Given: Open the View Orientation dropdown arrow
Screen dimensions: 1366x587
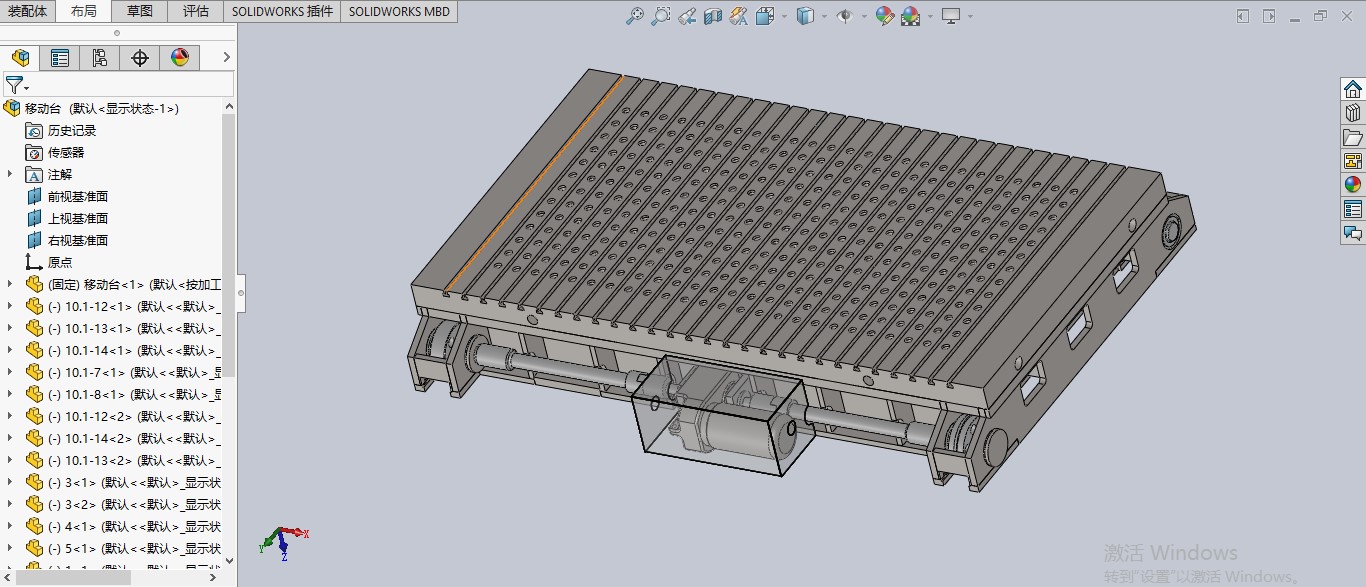Looking at the screenshot, I should [x=783, y=16].
